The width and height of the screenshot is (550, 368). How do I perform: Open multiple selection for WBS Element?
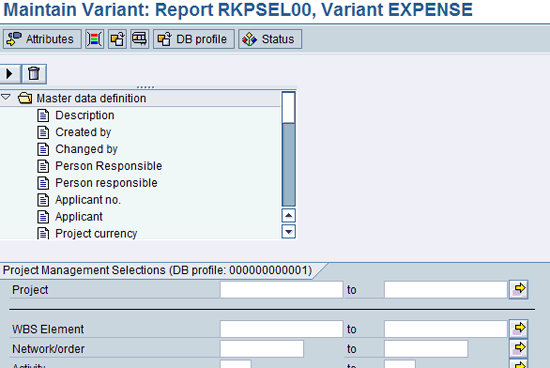[x=518, y=329]
